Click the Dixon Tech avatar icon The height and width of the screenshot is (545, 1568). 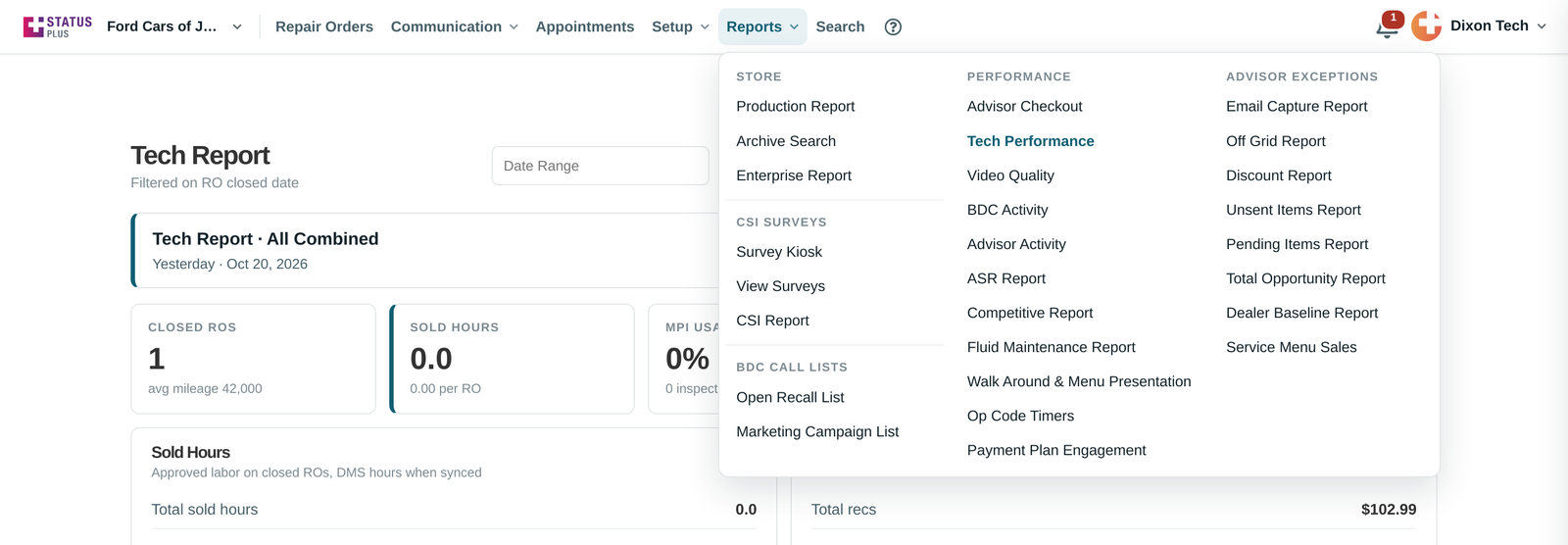click(x=1426, y=26)
